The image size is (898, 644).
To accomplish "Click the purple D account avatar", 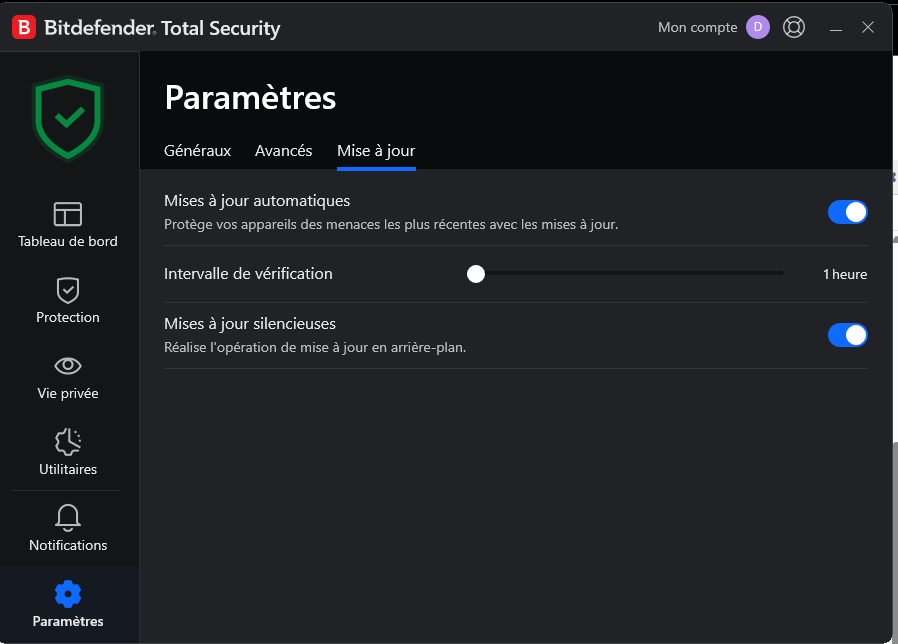I will 758,27.
